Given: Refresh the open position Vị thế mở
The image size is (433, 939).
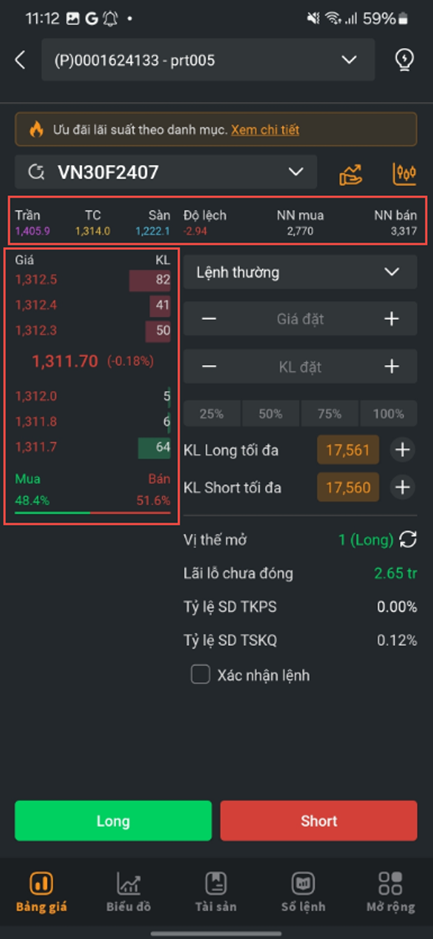Looking at the screenshot, I should click(408, 540).
